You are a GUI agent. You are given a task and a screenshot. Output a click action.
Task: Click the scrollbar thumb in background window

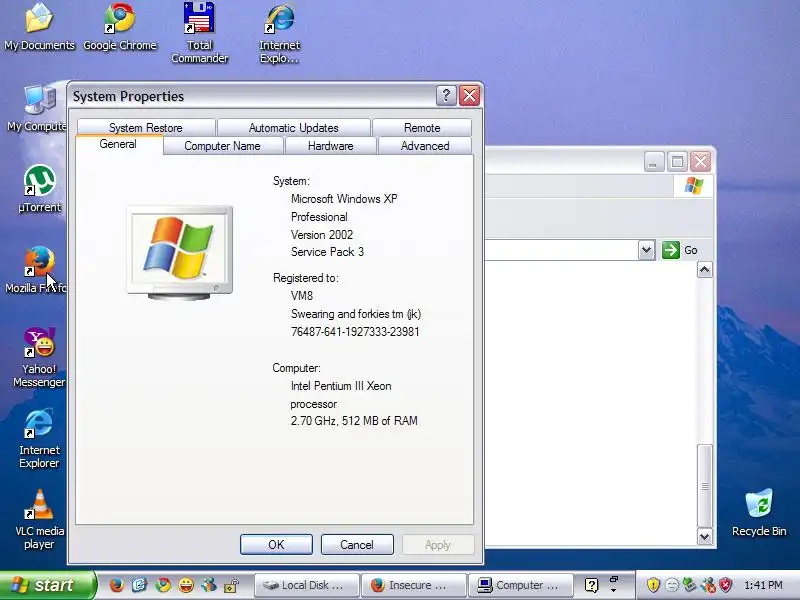coord(705,486)
